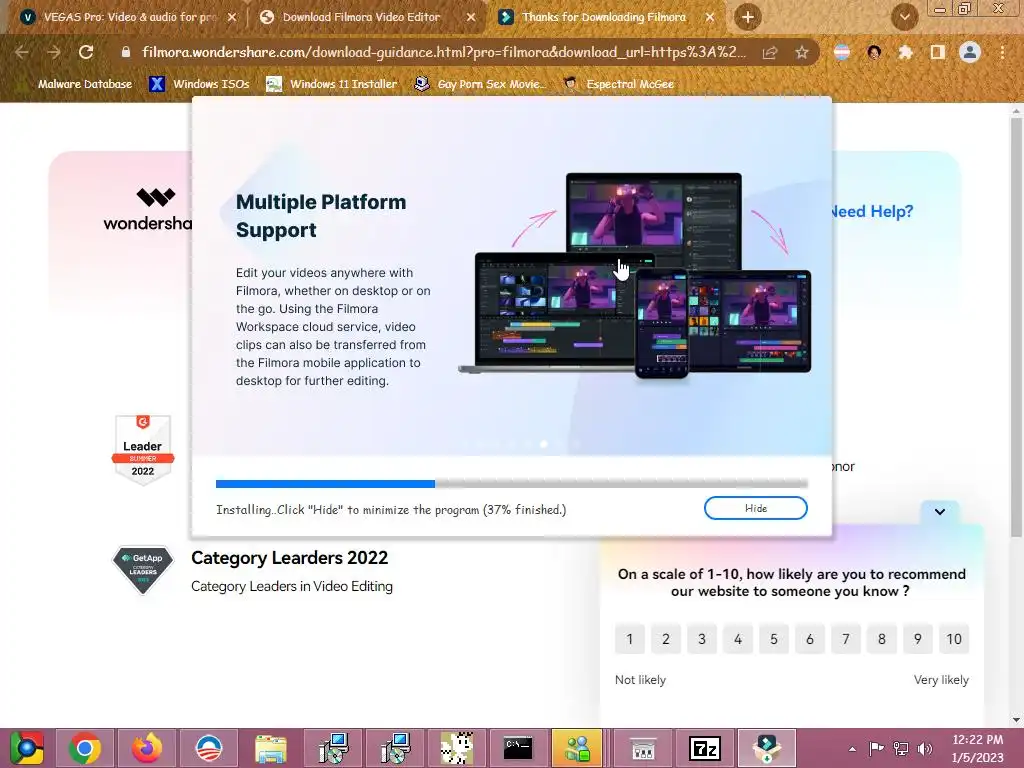Open the Chrome profile avatar

coord(970,52)
